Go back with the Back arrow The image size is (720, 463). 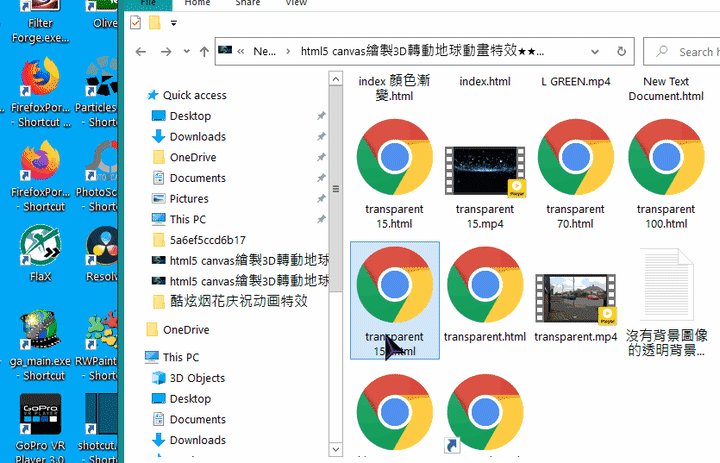pyautogui.click(x=141, y=52)
